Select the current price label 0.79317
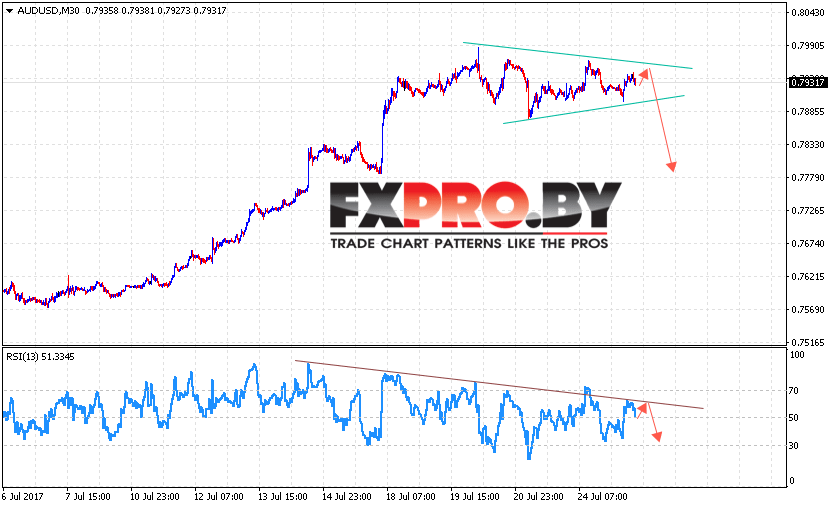 coord(807,82)
